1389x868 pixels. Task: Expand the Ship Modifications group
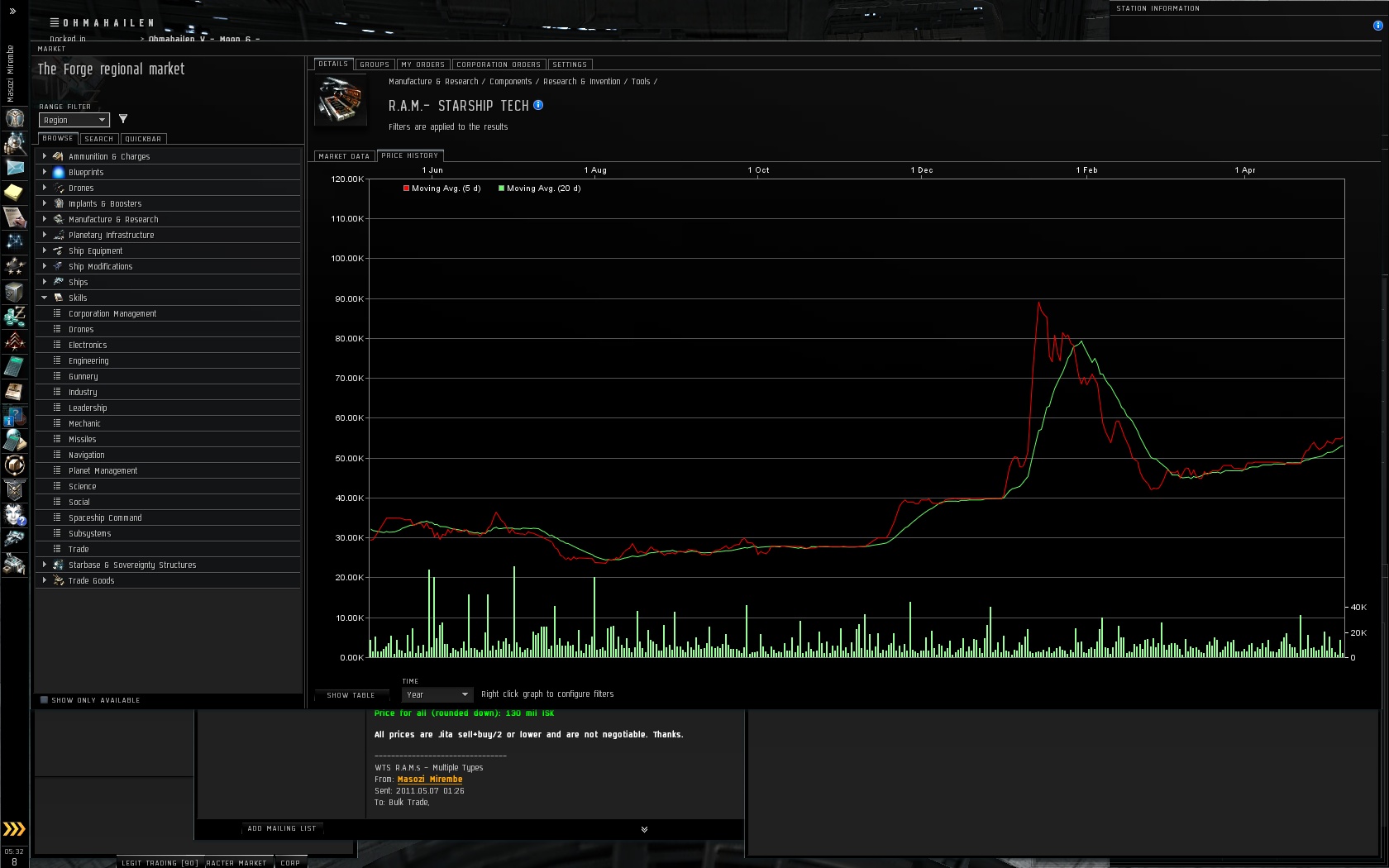(45, 266)
